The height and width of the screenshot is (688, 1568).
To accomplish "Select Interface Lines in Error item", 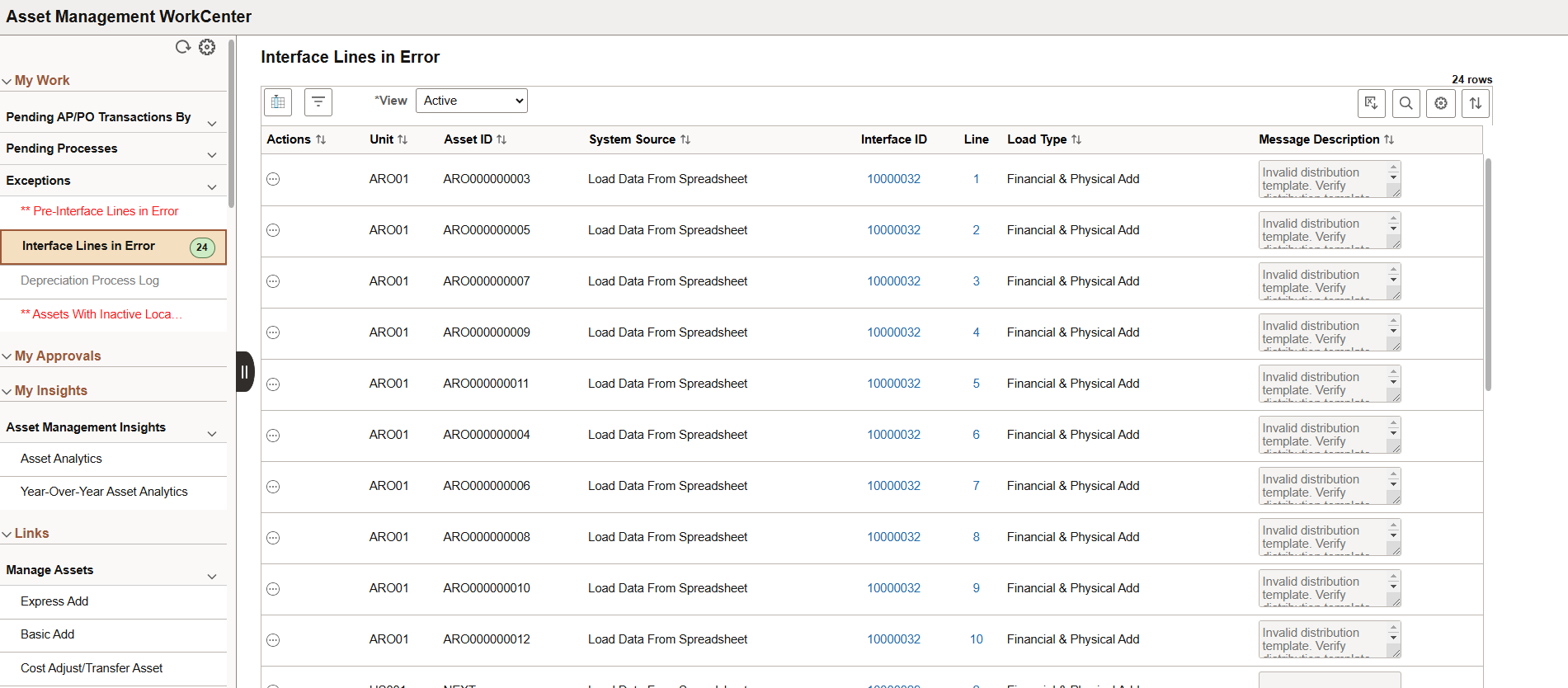I will pos(113,247).
